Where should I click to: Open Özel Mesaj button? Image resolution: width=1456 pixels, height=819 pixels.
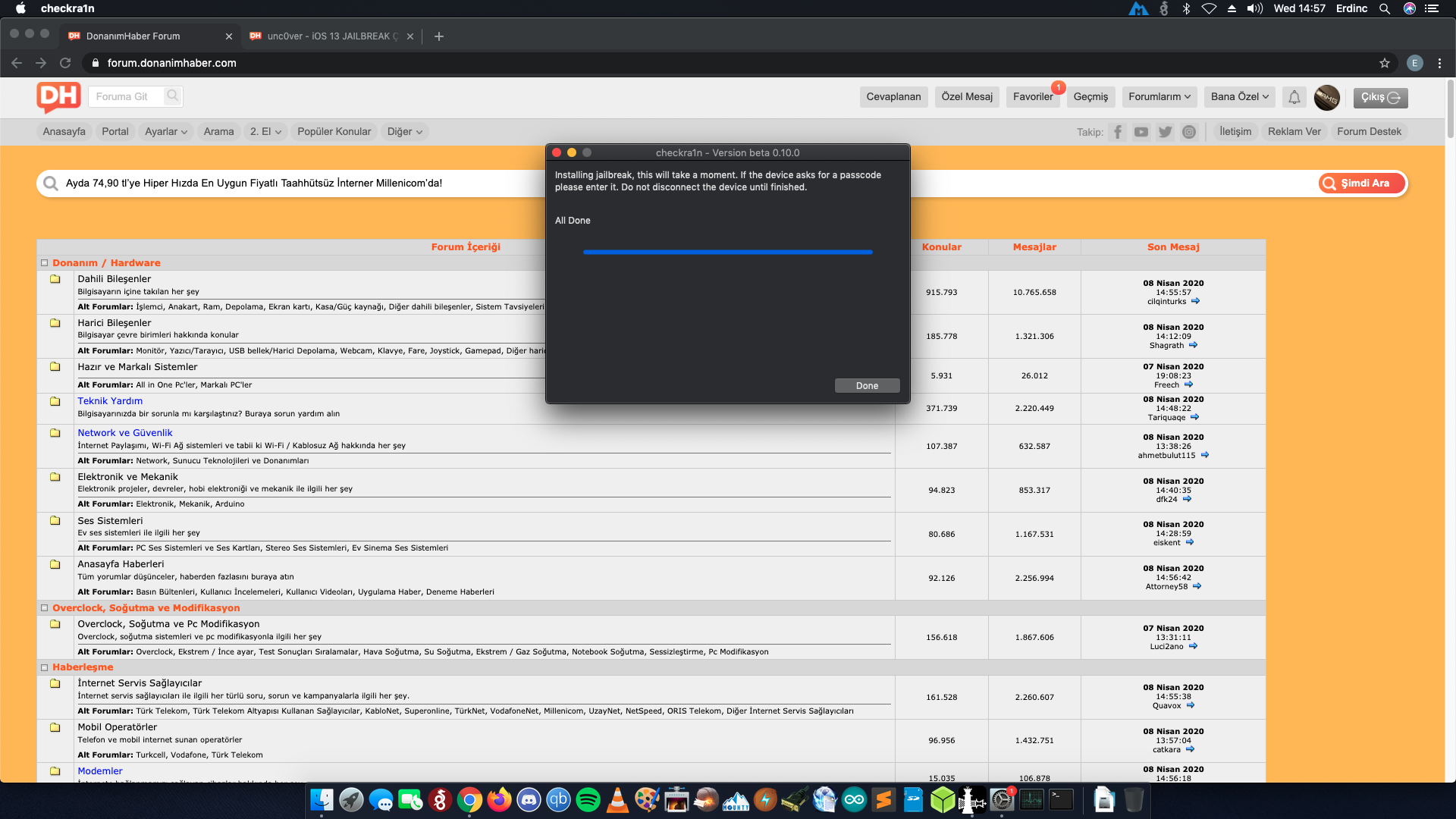(967, 97)
